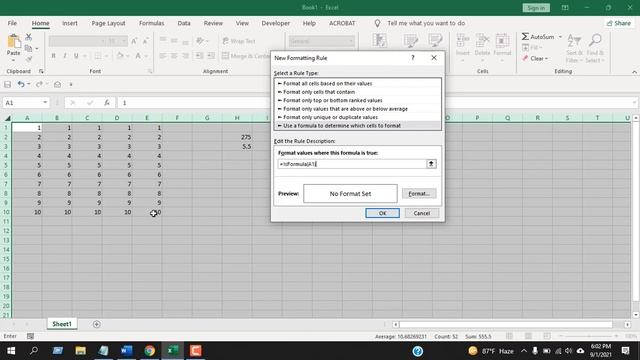Click the Sign in button
Image resolution: width=640 pixels, height=360 pixels.
pyautogui.click(x=536, y=8)
